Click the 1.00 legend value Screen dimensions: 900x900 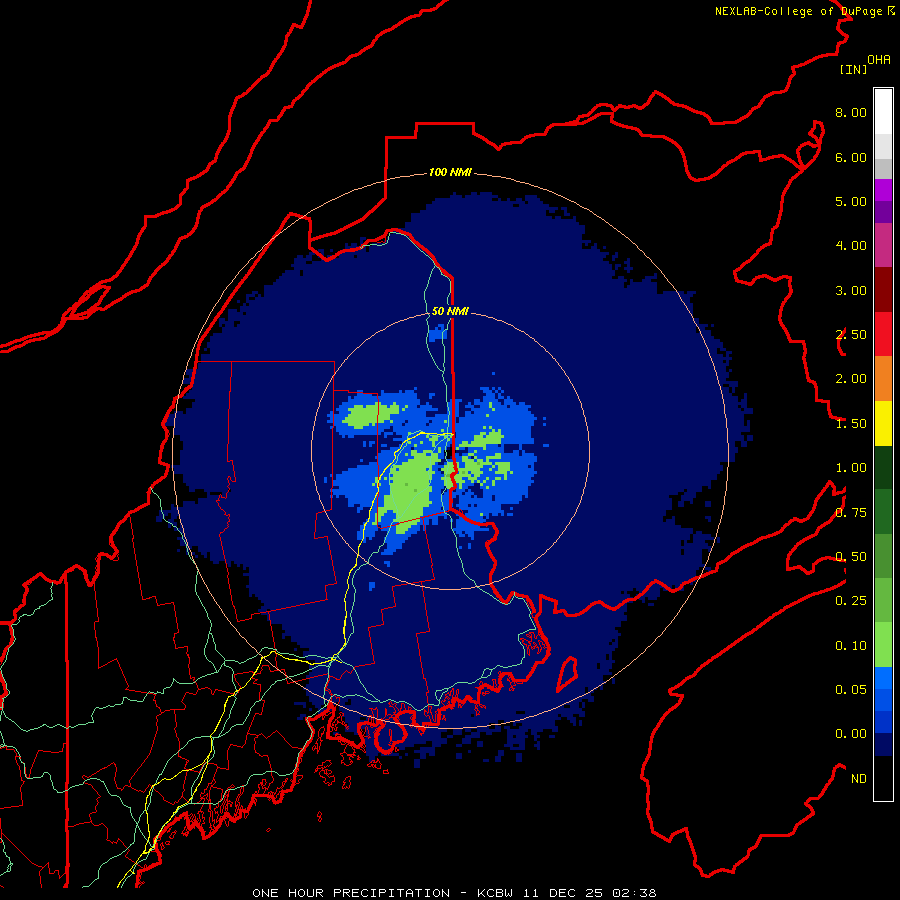pyautogui.click(x=851, y=468)
